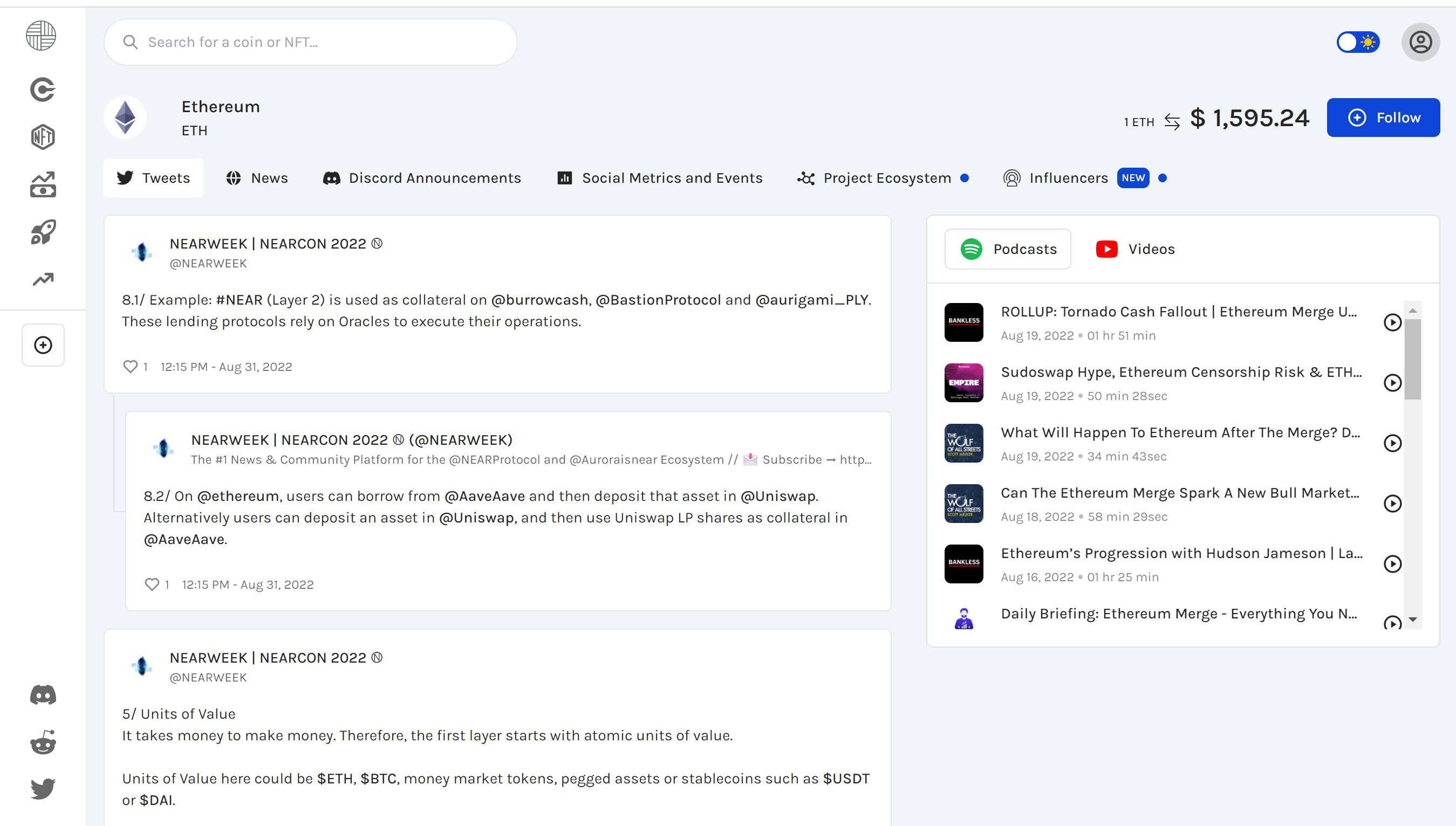Click Empire podcast thumbnail

tap(964, 383)
